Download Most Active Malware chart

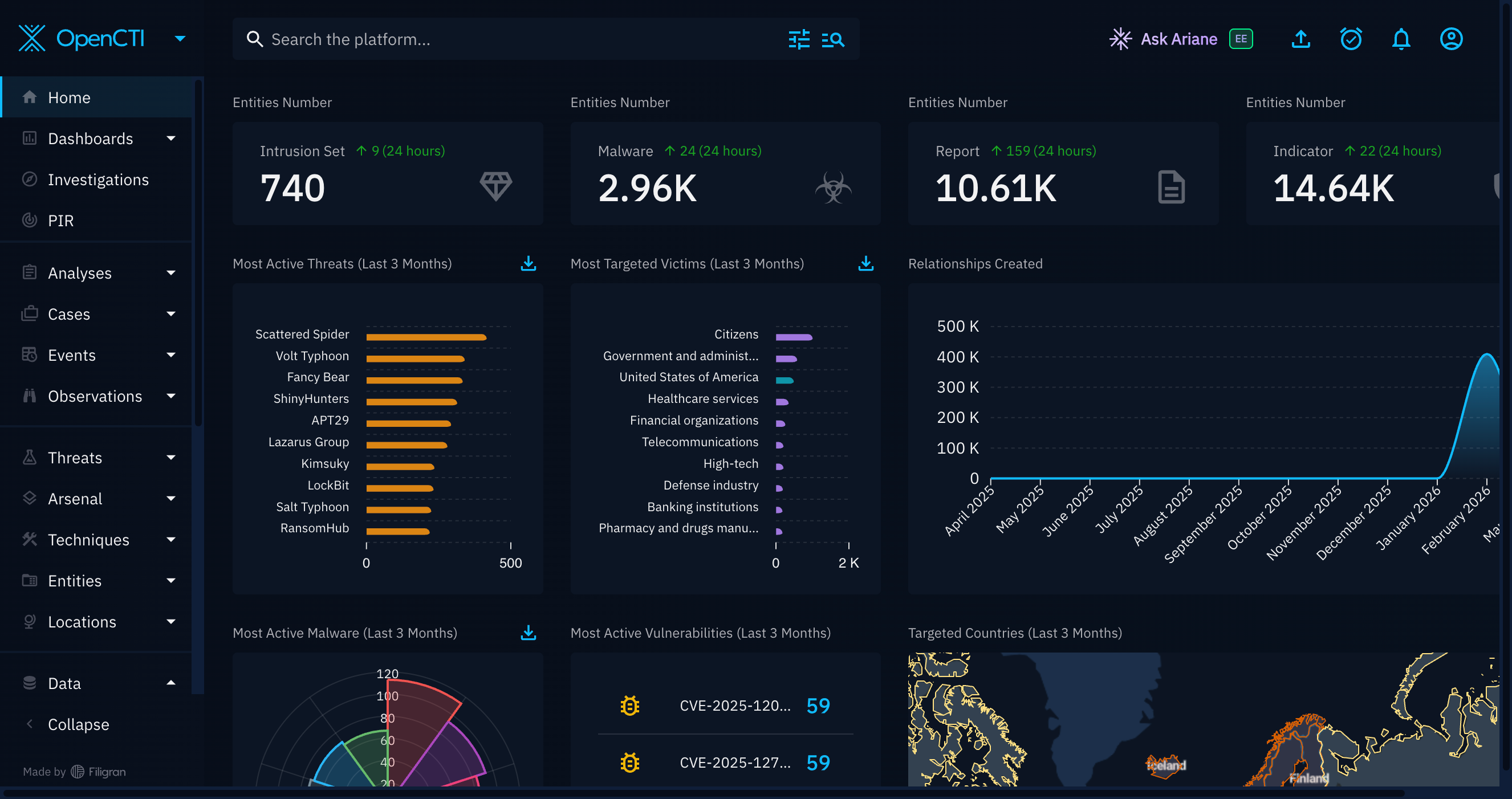529,633
